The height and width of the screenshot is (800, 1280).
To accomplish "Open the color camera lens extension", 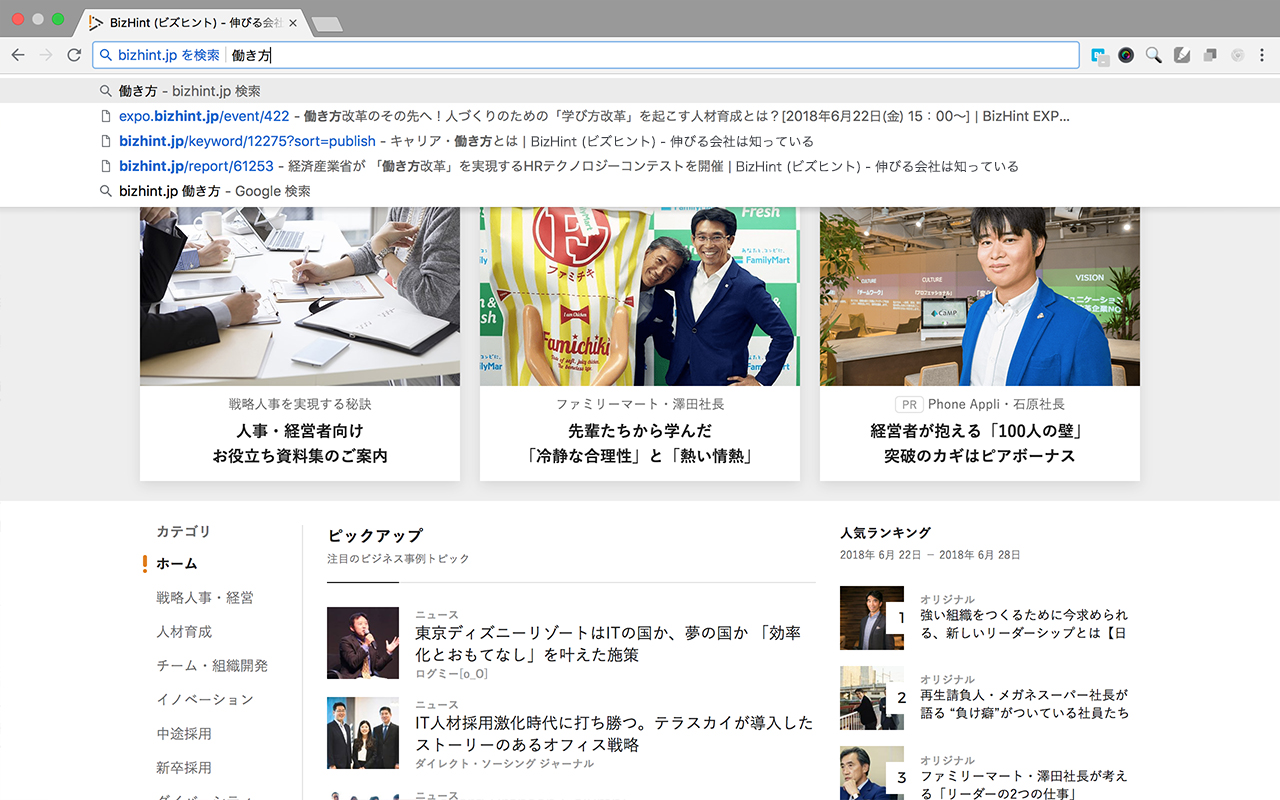I will click(x=1126, y=55).
